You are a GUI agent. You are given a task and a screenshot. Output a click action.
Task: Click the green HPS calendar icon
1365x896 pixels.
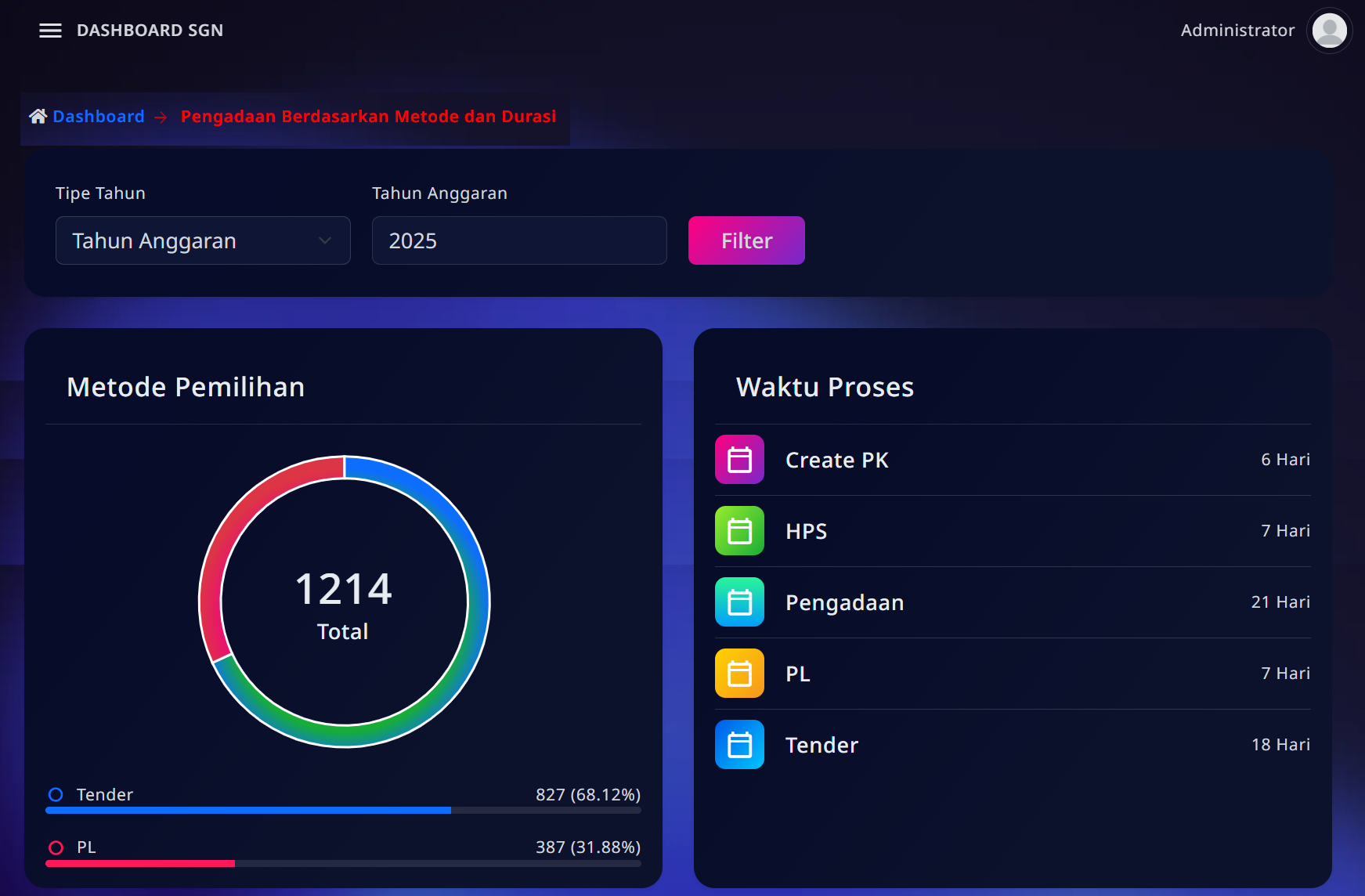pos(739,531)
